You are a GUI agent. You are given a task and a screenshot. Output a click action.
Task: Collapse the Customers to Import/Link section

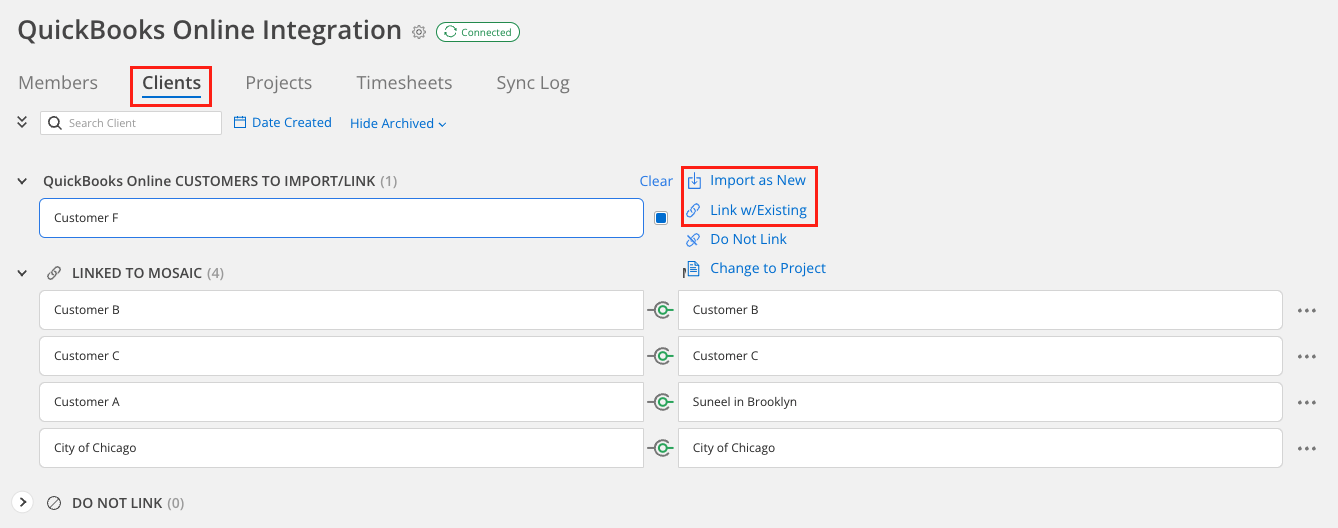[22, 181]
